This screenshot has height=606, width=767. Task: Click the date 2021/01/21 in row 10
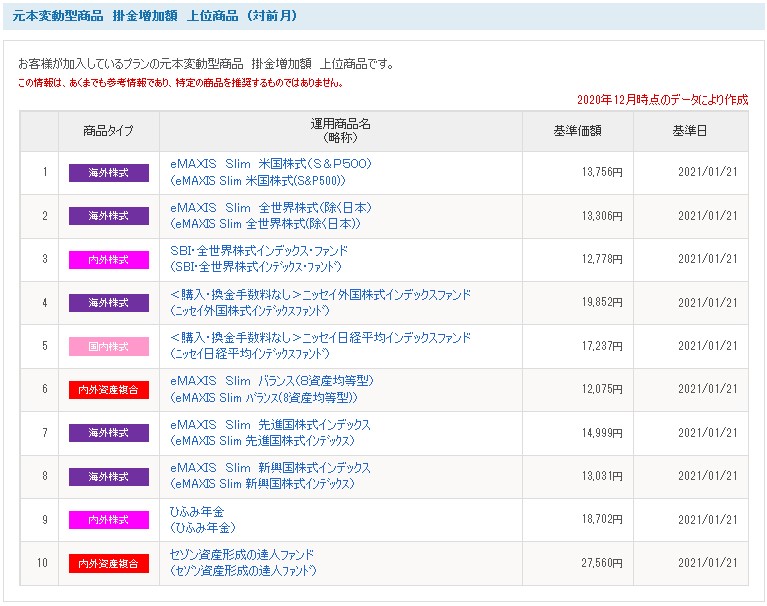[707, 562]
